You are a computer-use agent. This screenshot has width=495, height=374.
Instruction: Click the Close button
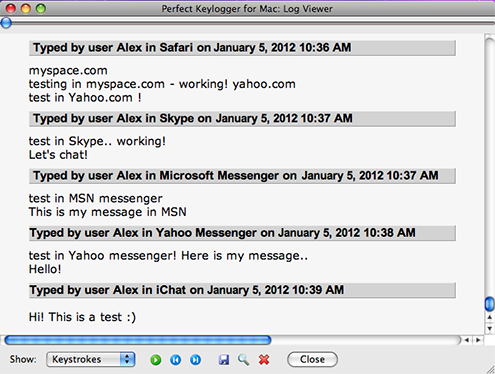click(x=312, y=359)
